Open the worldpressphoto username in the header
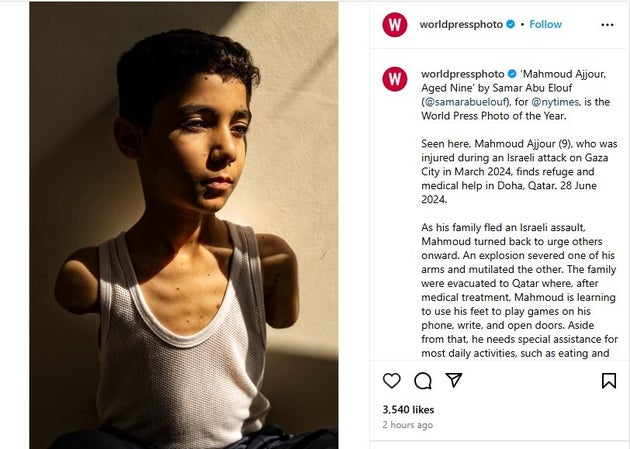Screen dimensions: 630x449 tap(461, 24)
